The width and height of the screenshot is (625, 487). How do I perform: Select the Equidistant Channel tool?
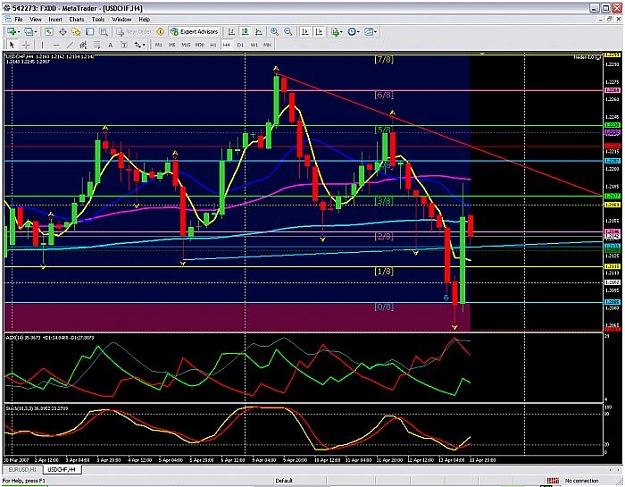(x=83, y=45)
